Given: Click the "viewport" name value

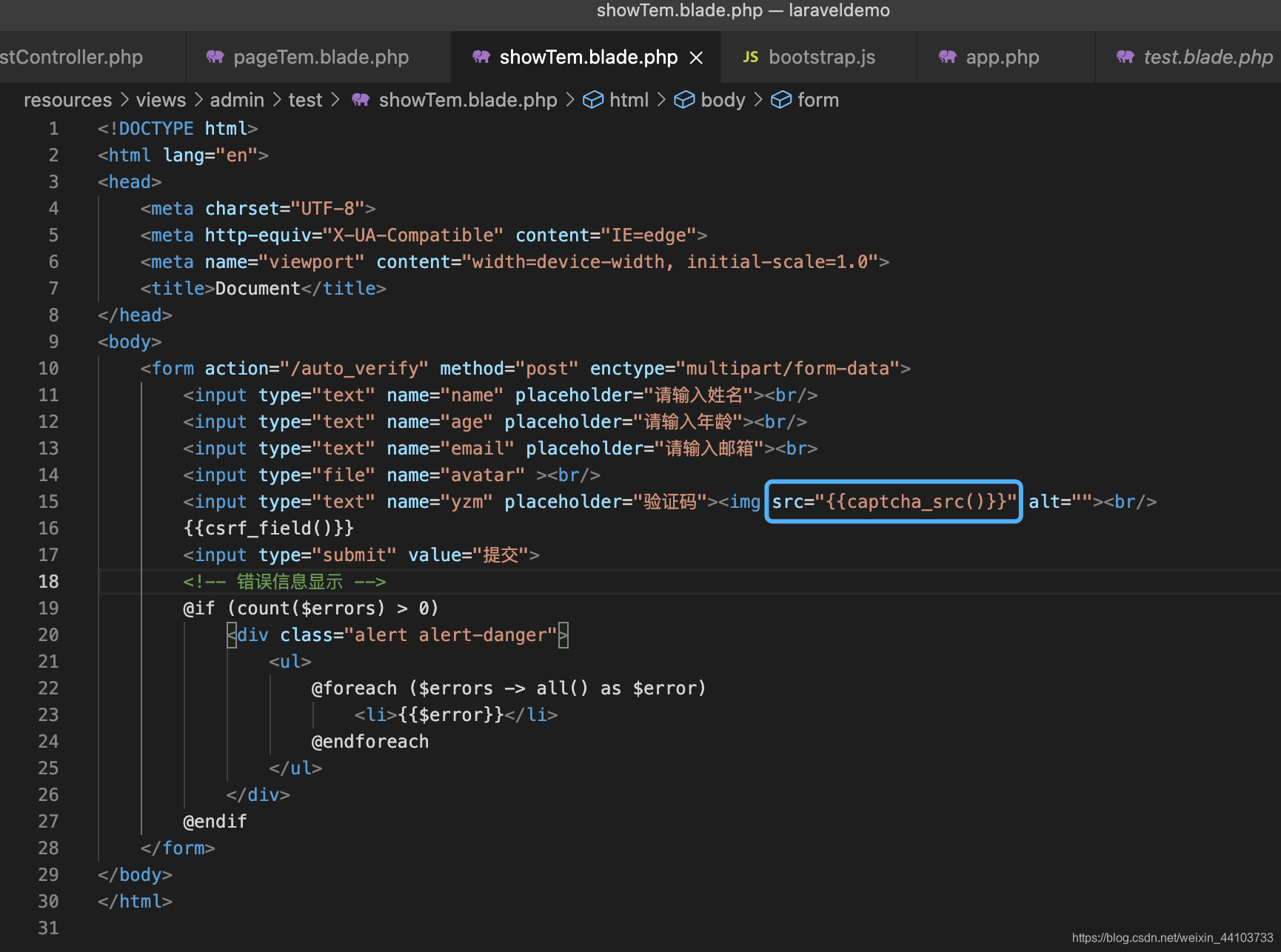Looking at the screenshot, I should 312,262.
